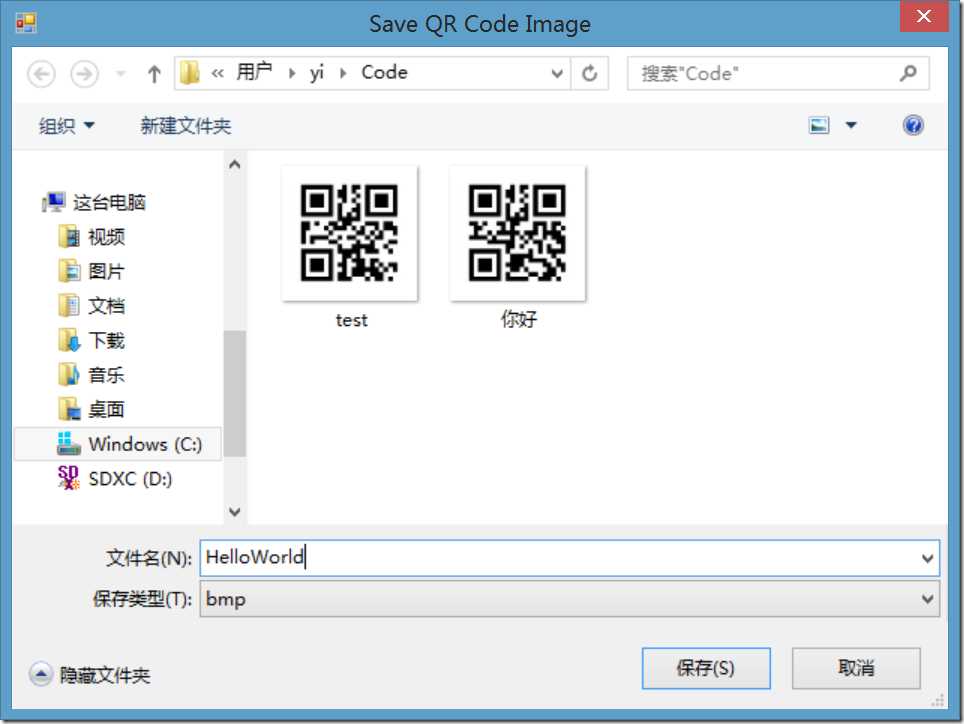Open view options dropdown arrow
This screenshot has width=964, height=724.
point(851,125)
